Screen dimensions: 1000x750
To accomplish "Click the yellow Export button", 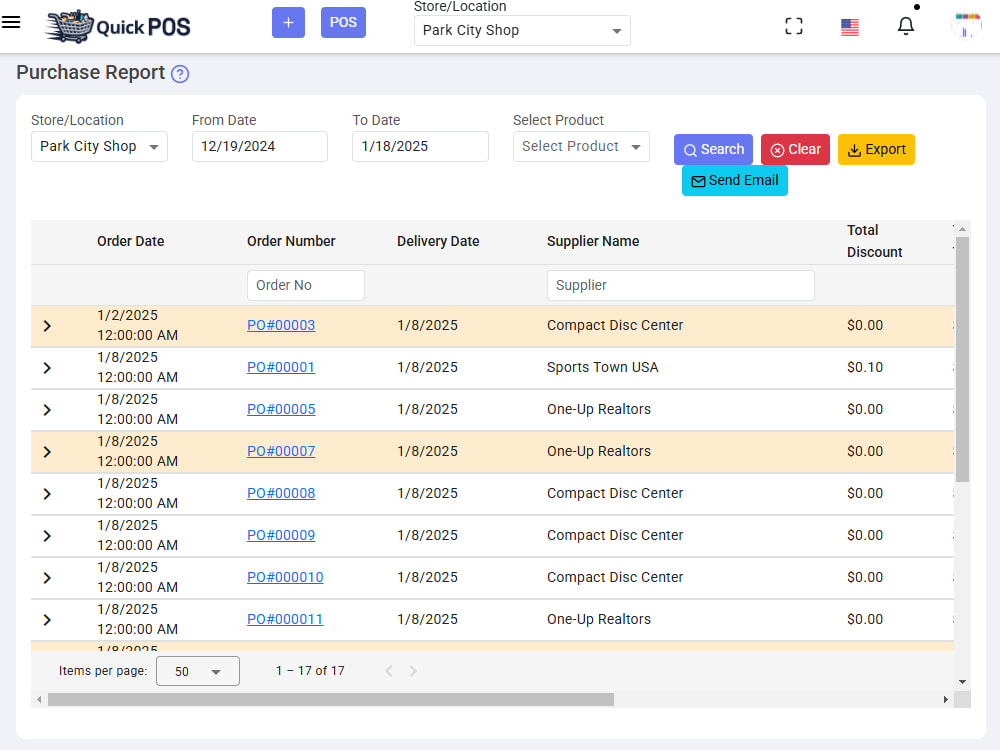I will [x=876, y=149].
